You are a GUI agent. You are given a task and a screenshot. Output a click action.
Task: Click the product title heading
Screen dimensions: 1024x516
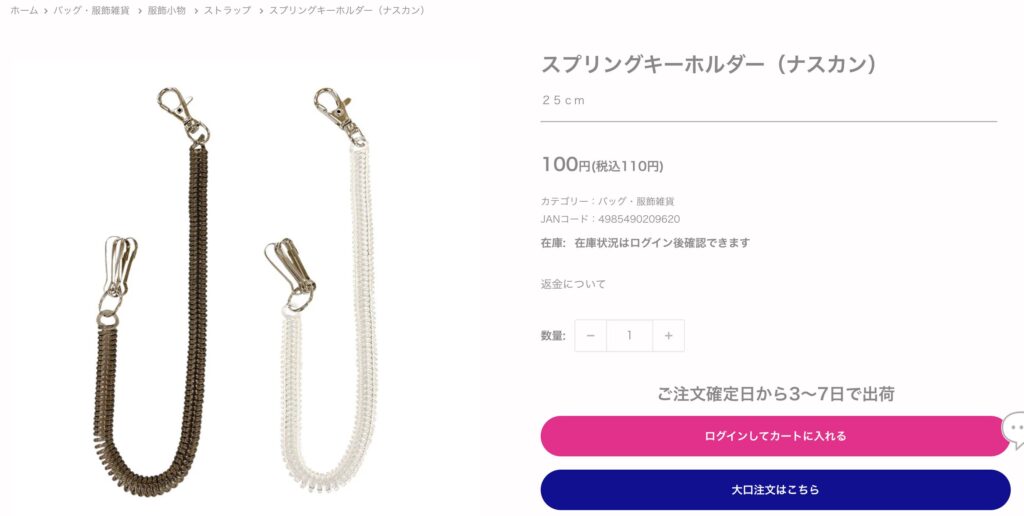click(x=709, y=64)
